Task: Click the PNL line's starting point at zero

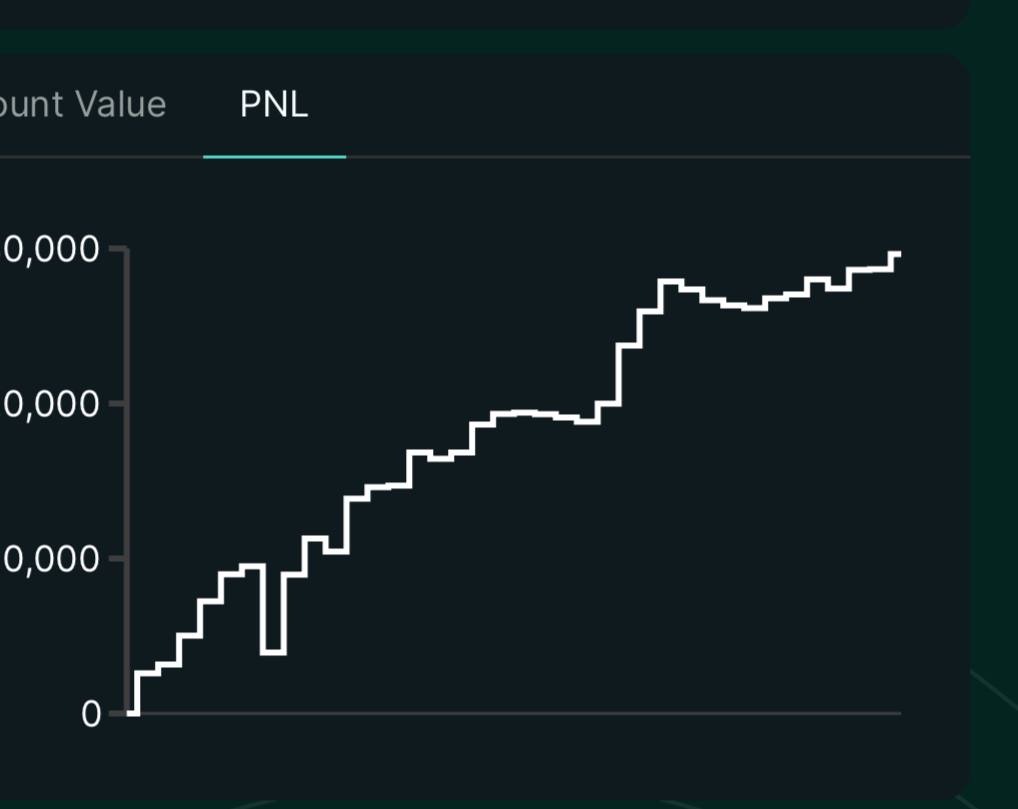Action: pos(132,713)
